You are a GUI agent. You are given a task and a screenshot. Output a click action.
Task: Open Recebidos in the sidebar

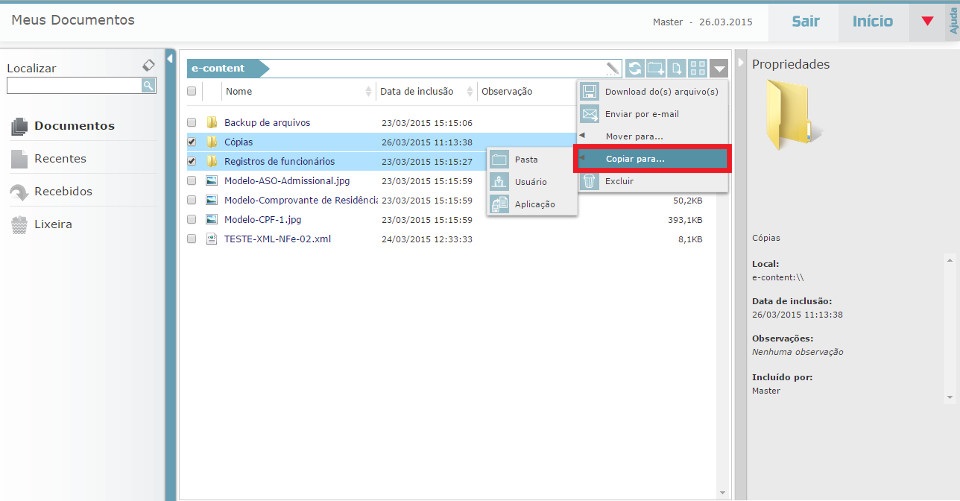(63, 191)
